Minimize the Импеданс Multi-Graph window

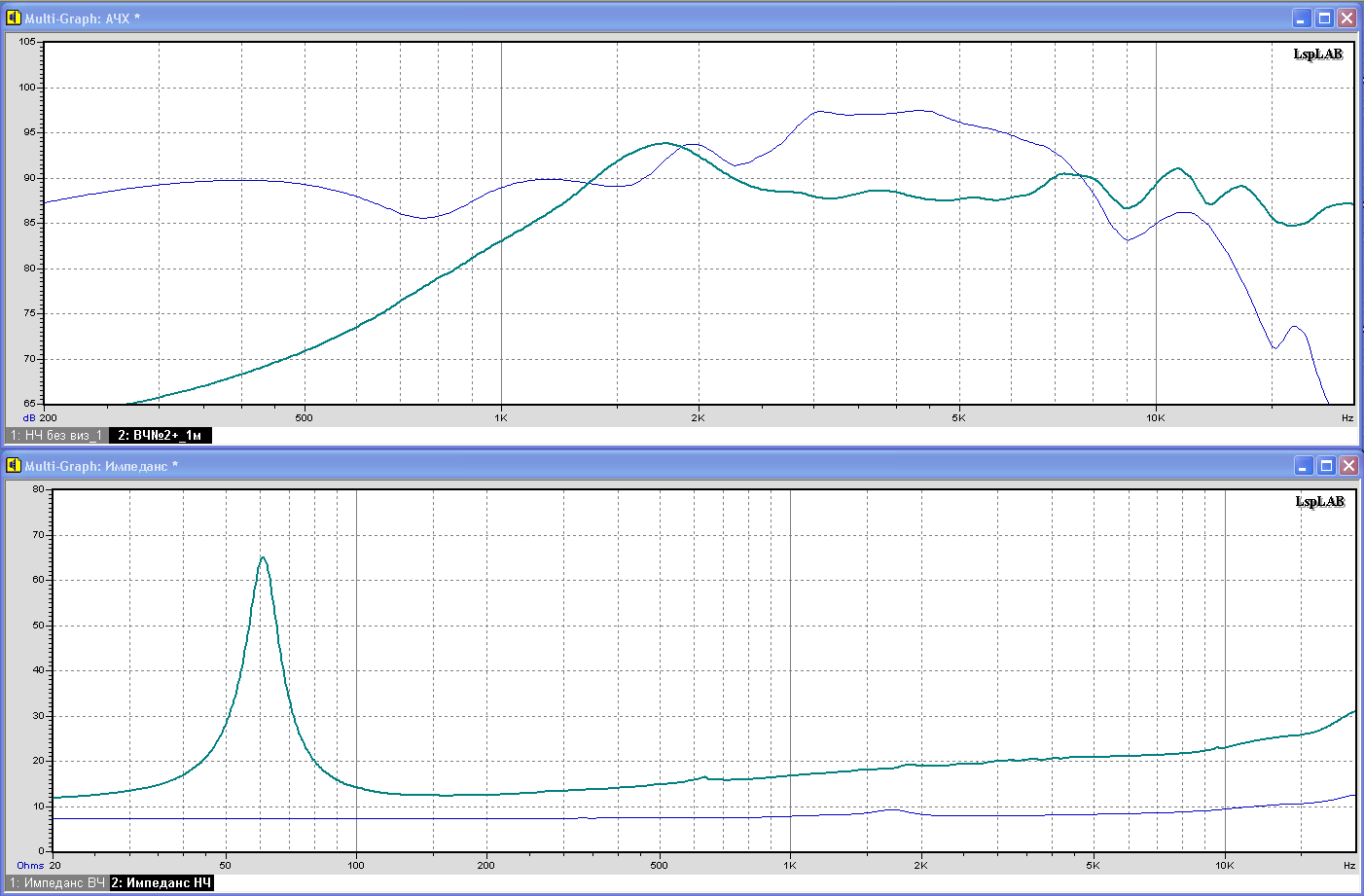click(1304, 466)
